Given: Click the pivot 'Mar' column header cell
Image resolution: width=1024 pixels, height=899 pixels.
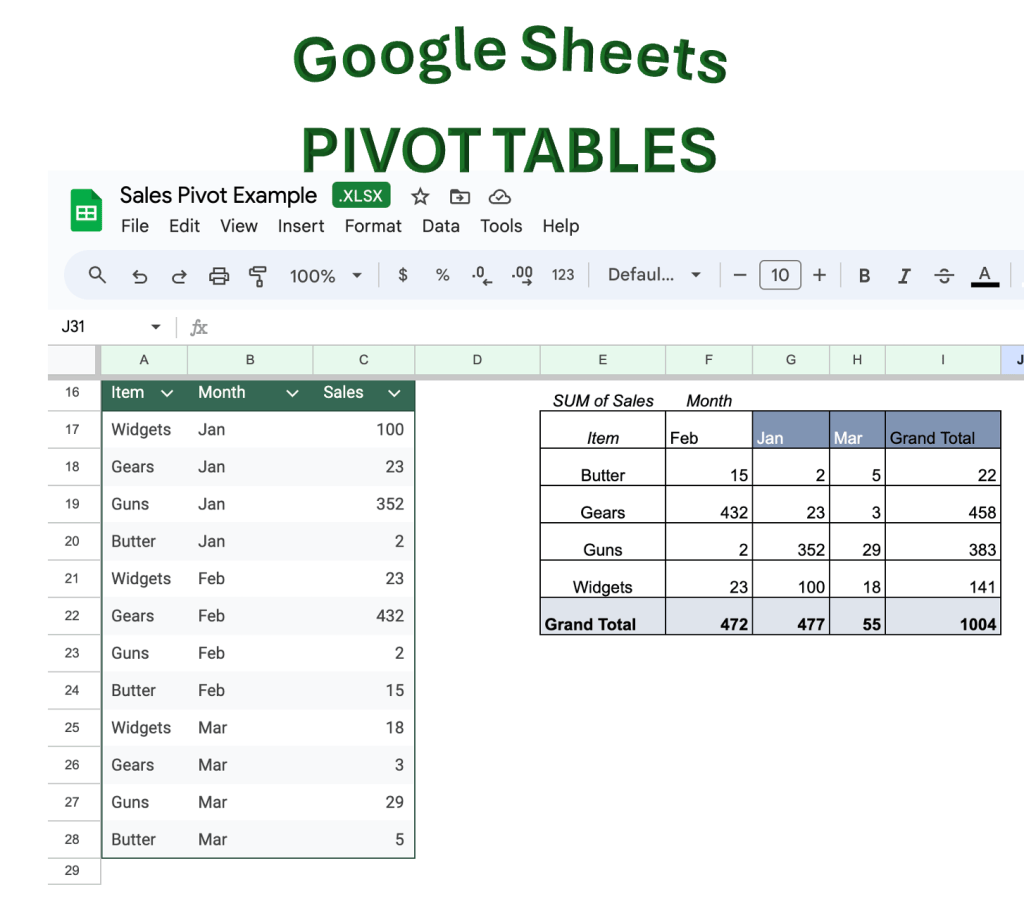Looking at the screenshot, I should 857,430.
